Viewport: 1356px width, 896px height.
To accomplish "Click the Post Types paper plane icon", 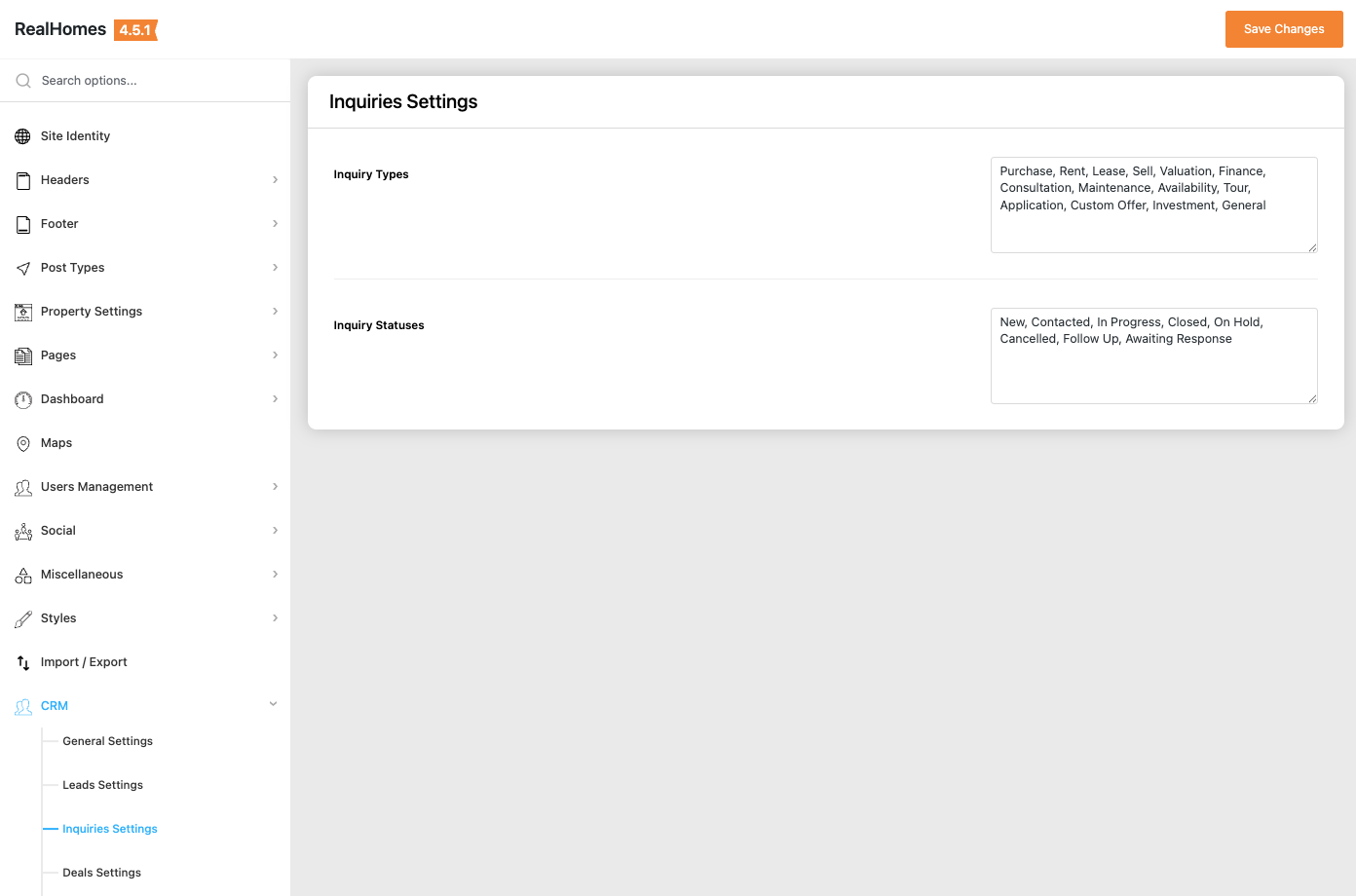I will coord(23,268).
